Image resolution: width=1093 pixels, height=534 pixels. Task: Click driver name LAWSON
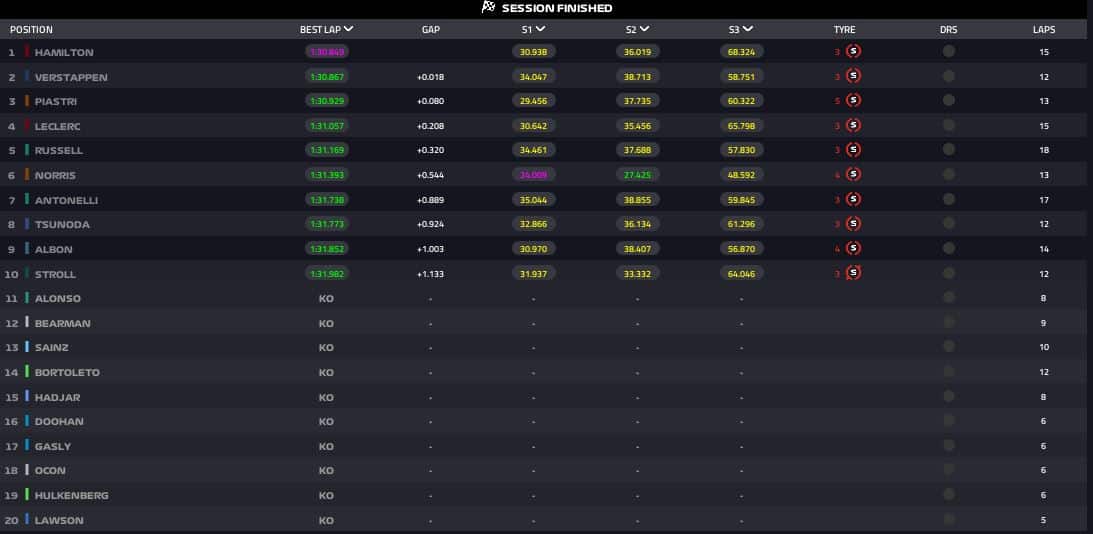59,521
